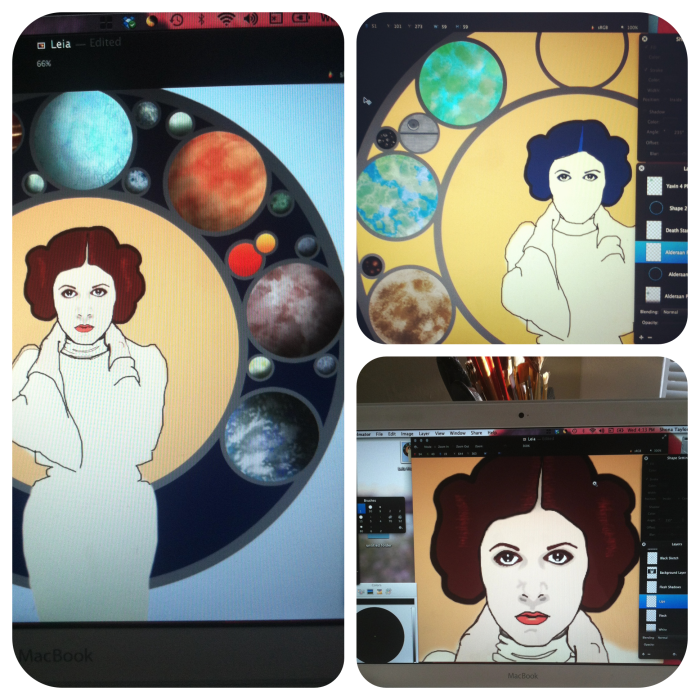Image resolution: width=700 pixels, height=700 pixels.
Task: Open the Blending dropdown below the White layer
Action: 671,638
